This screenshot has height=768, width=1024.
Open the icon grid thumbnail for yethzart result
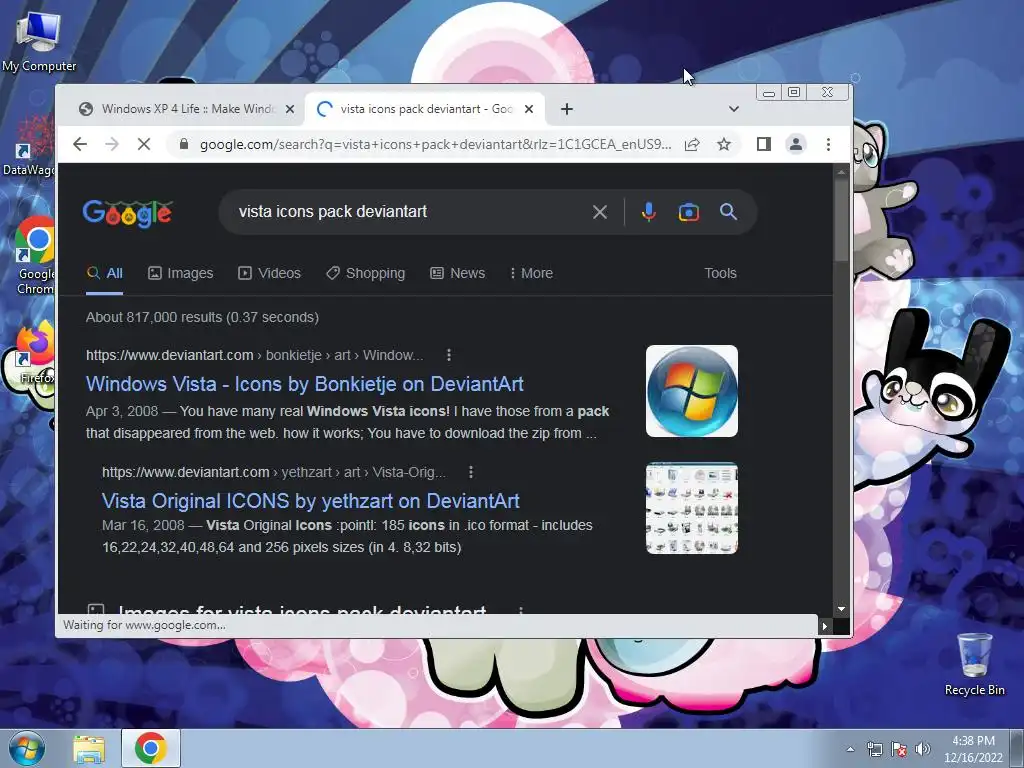pos(692,508)
